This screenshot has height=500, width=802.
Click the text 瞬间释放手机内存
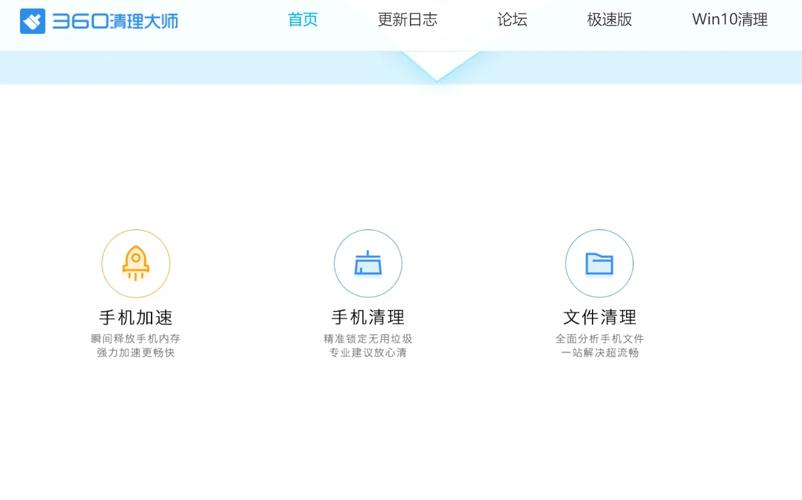click(136, 338)
